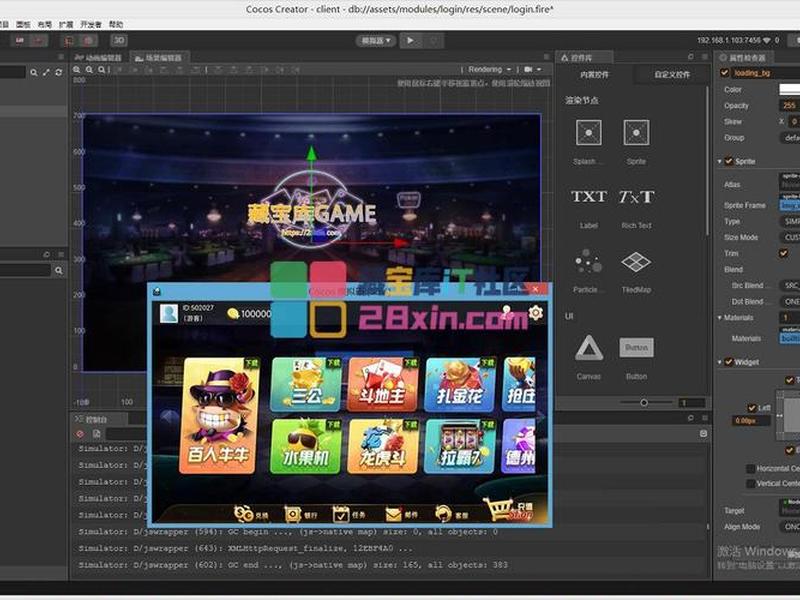Open the 水果机 game tile
Viewport: 800px width, 600px height.
305,446
